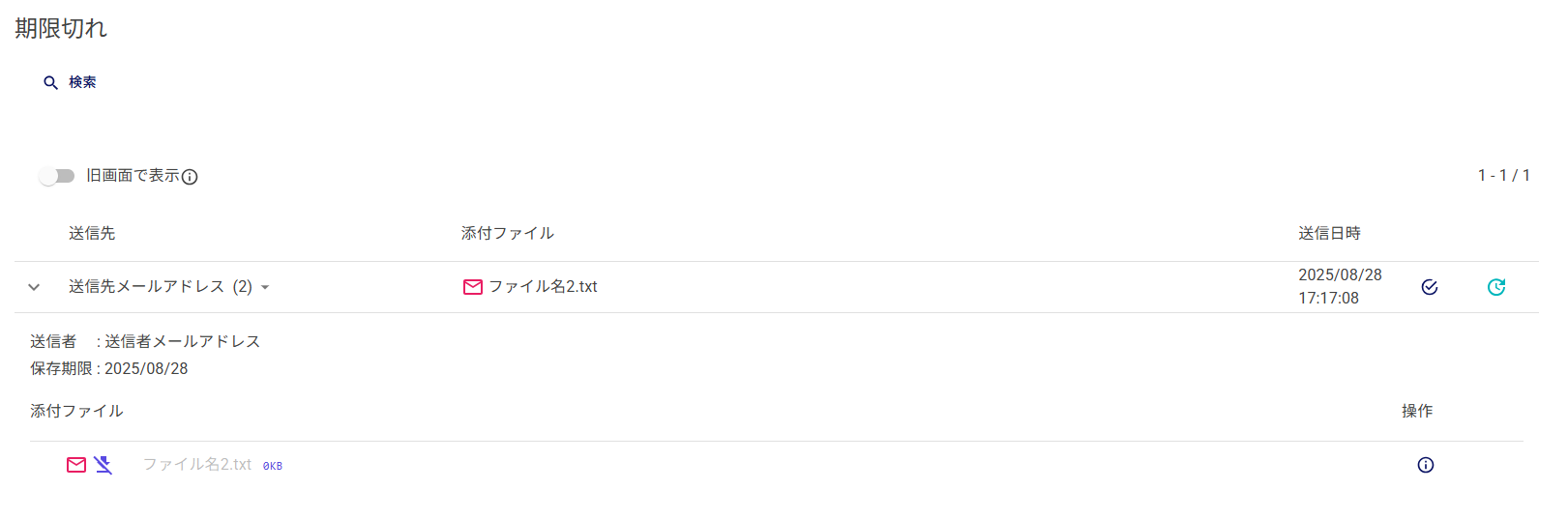Click the 添付ファイル column header at top

(507, 233)
